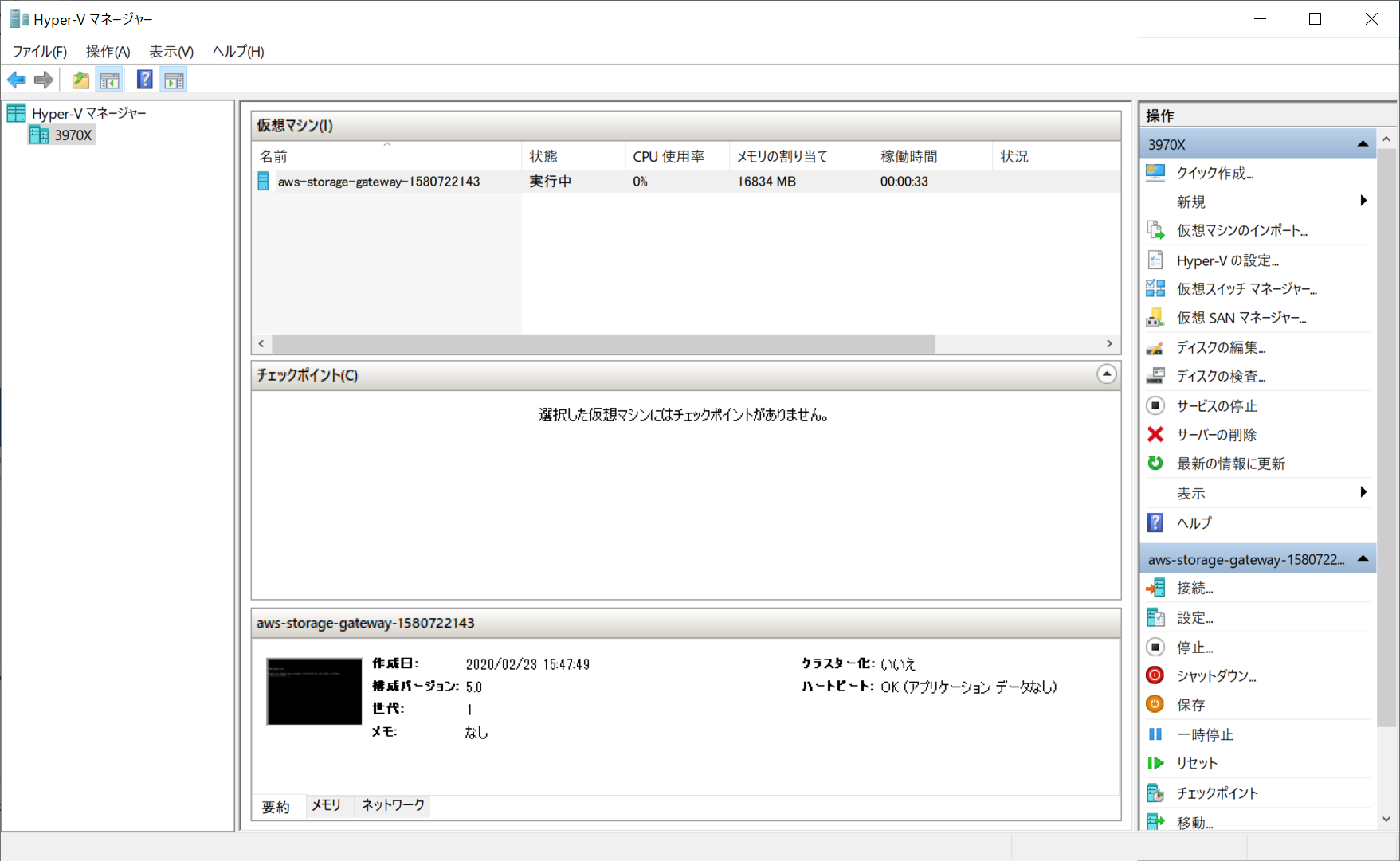Click the 仮想スイッチ マネージャー icon
This screenshot has width=1400, height=861.
[x=1155, y=288]
